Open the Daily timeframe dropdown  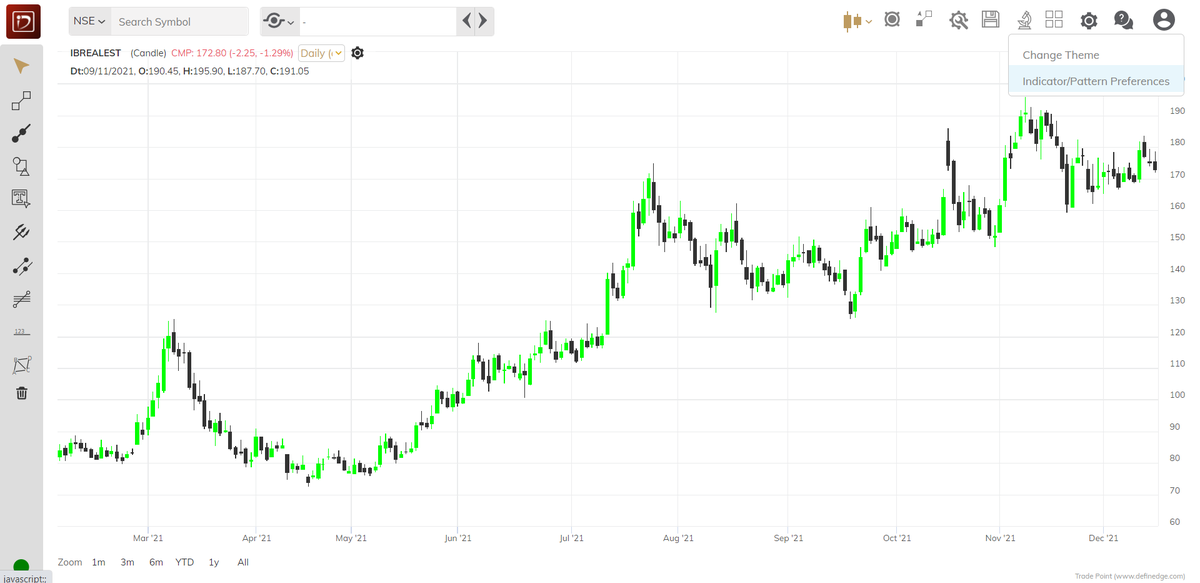320,53
